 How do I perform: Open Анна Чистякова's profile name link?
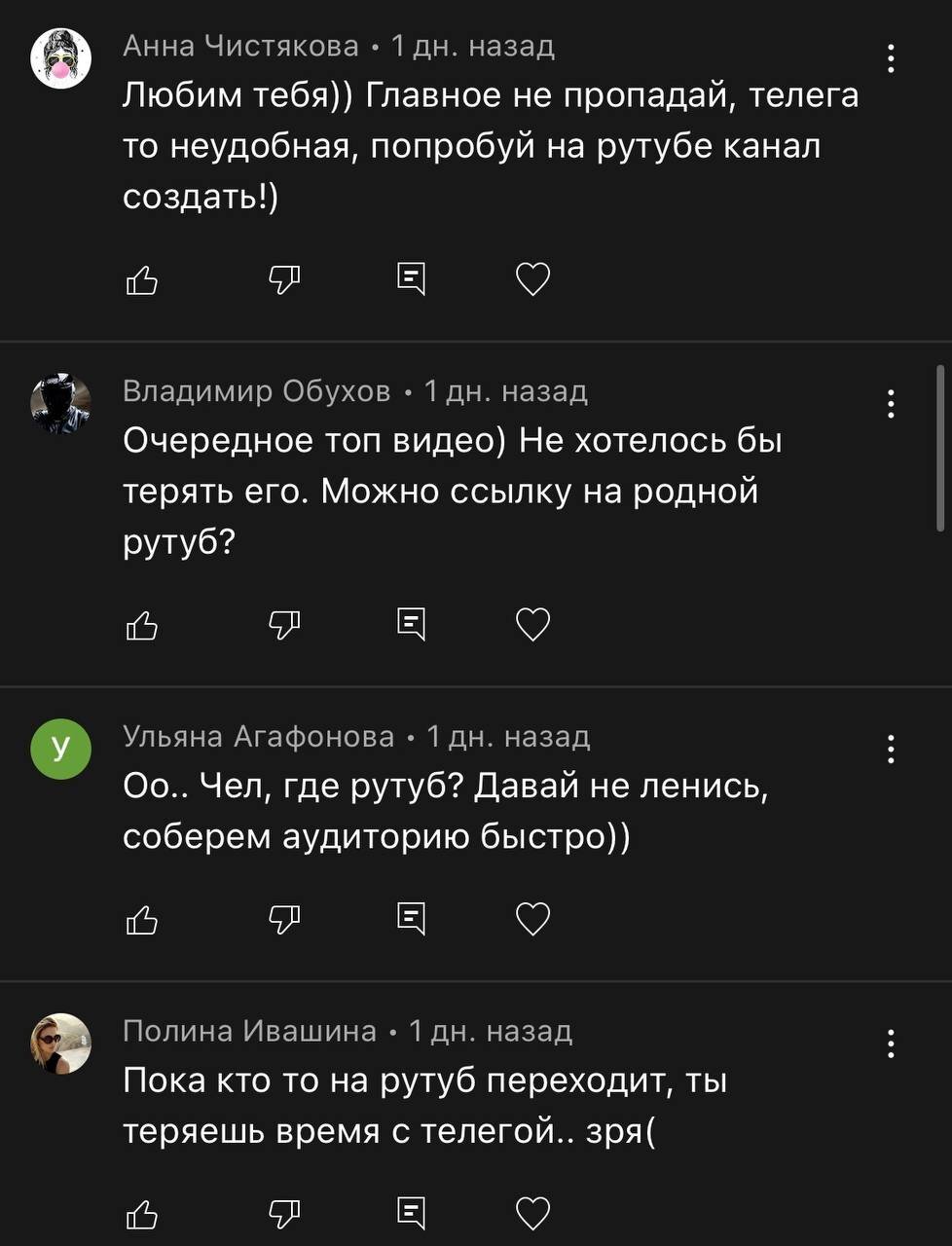pos(240,46)
